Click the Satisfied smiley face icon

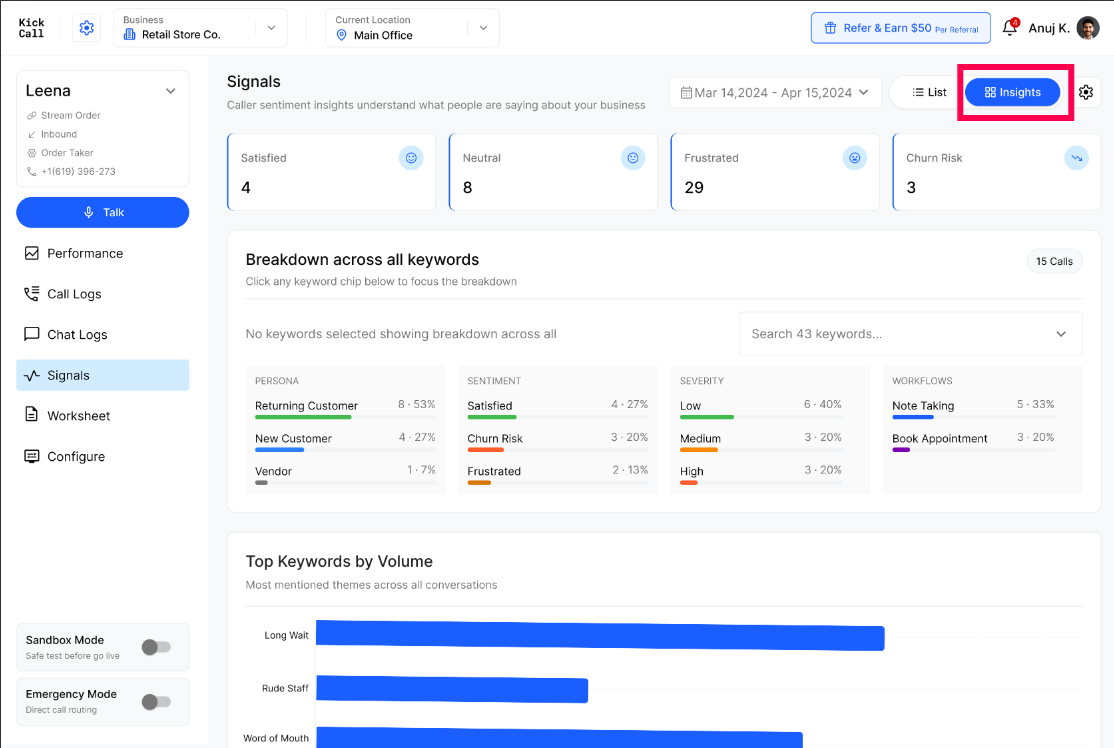[x=411, y=158]
